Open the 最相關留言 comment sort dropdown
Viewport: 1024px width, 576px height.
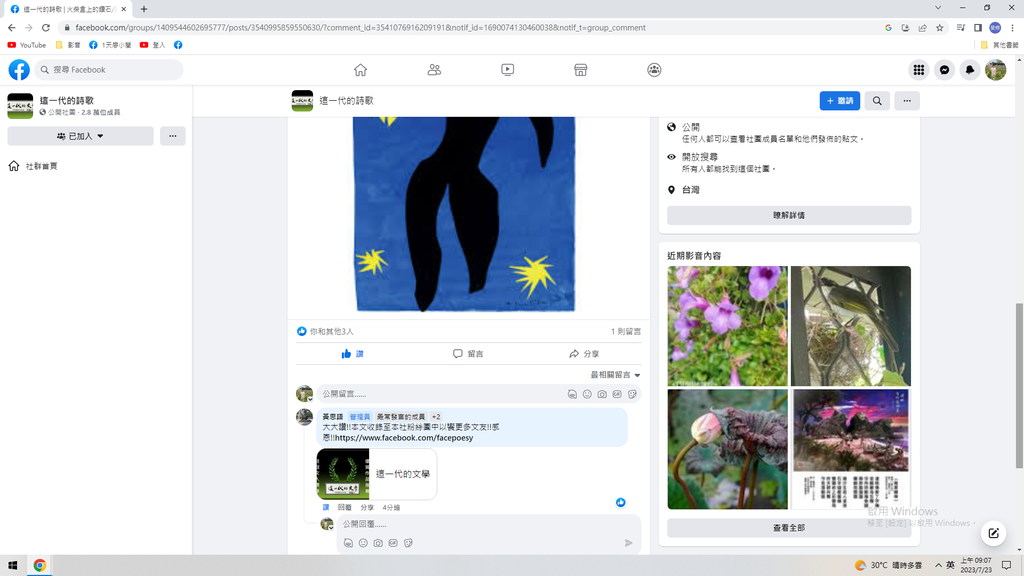tap(615, 375)
